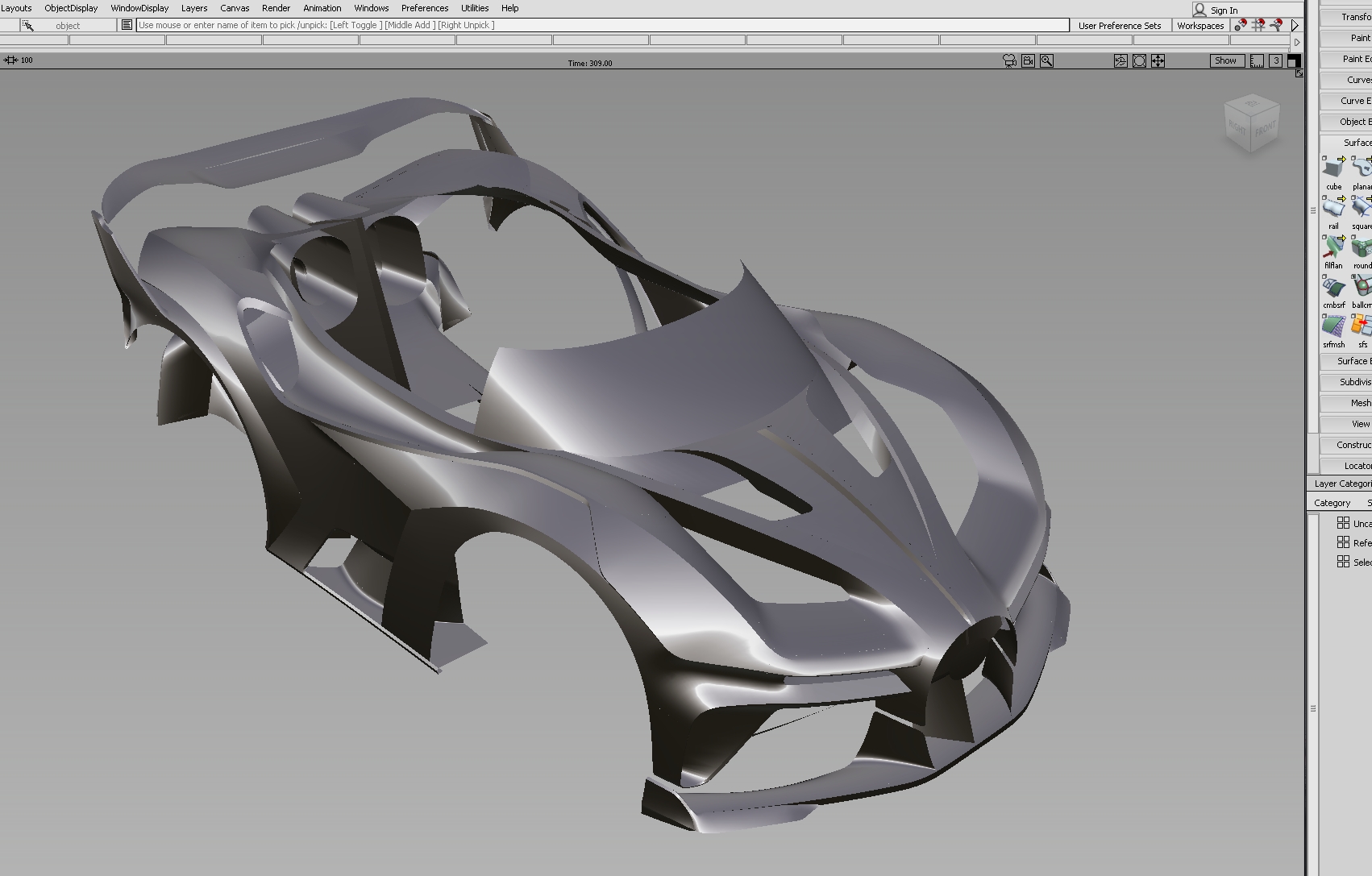Expand the Subdivision tools section
Image resolution: width=1372 pixels, height=876 pixels.
click(1354, 381)
